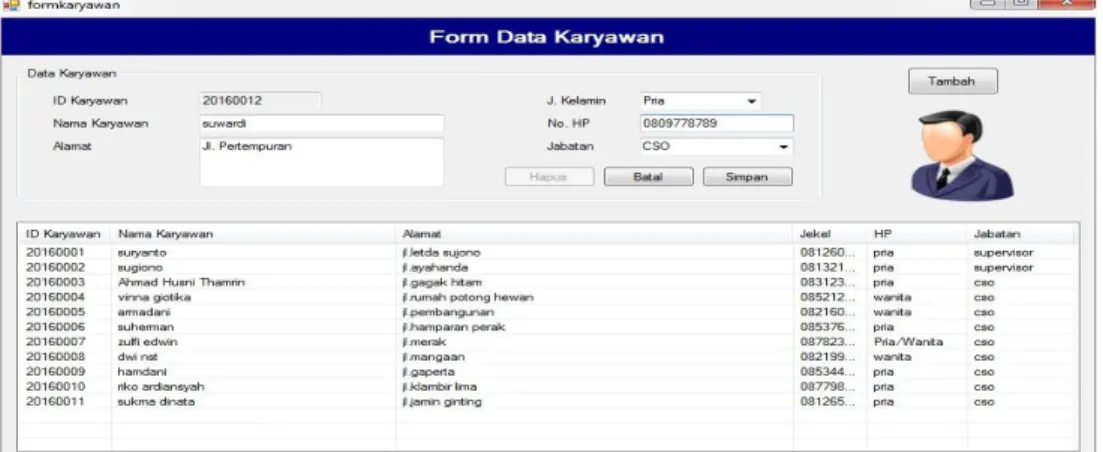Click address jl.gagak hitam
The height and width of the screenshot is (452, 1103).
click(x=442, y=283)
